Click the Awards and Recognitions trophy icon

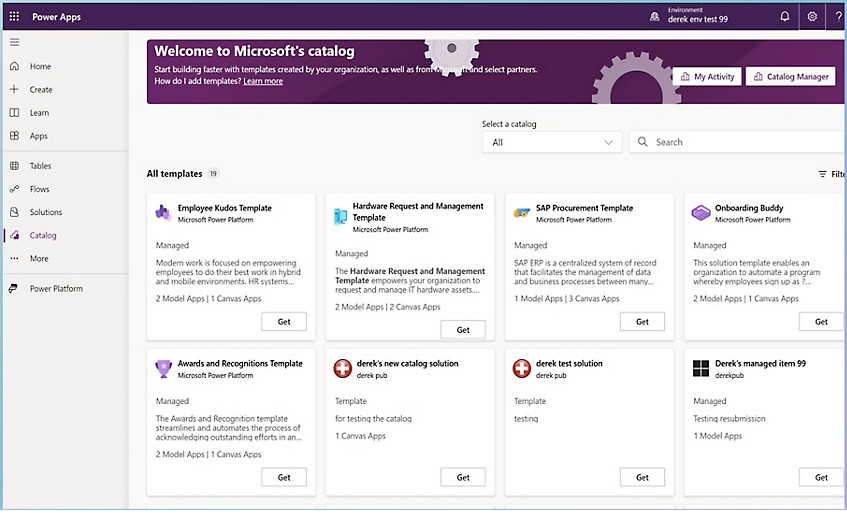[x=163, y=368]
